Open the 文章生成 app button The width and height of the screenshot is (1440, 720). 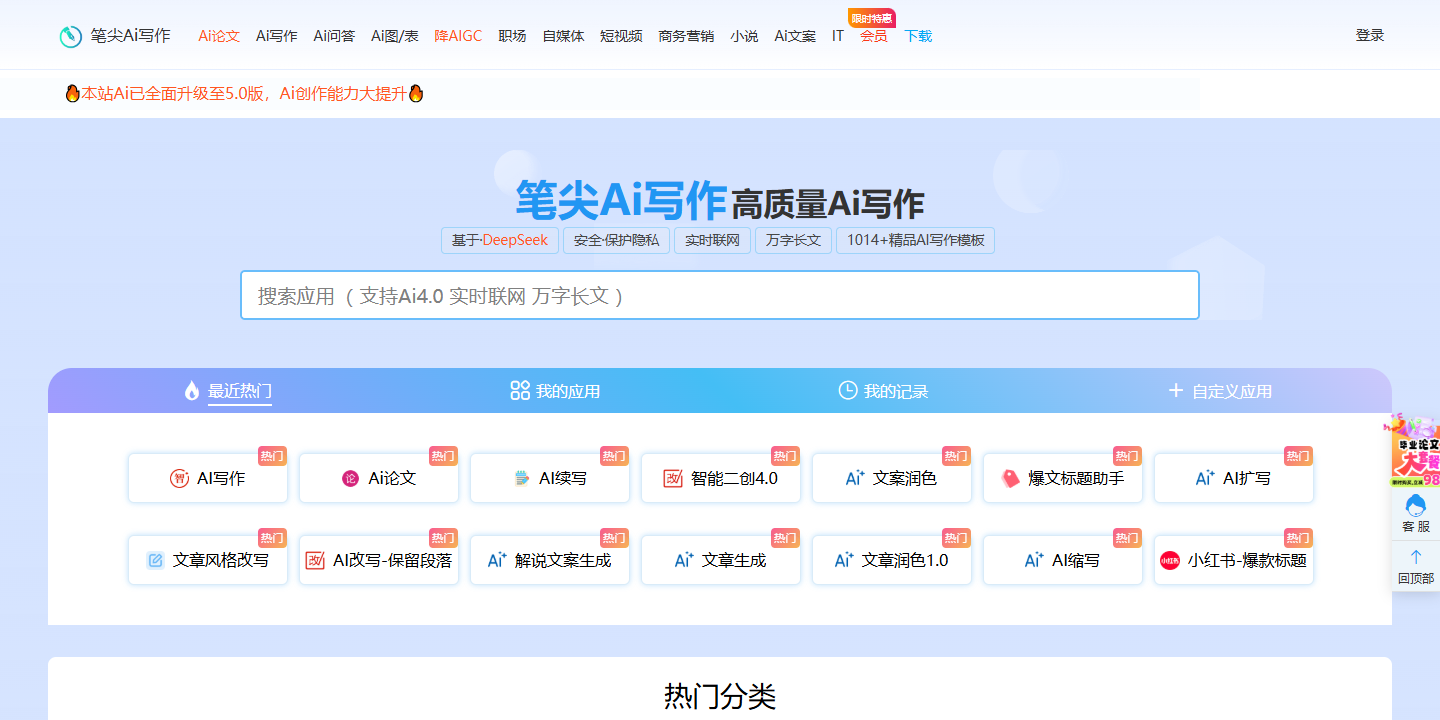pyautogui.click(x=721, y=561)
